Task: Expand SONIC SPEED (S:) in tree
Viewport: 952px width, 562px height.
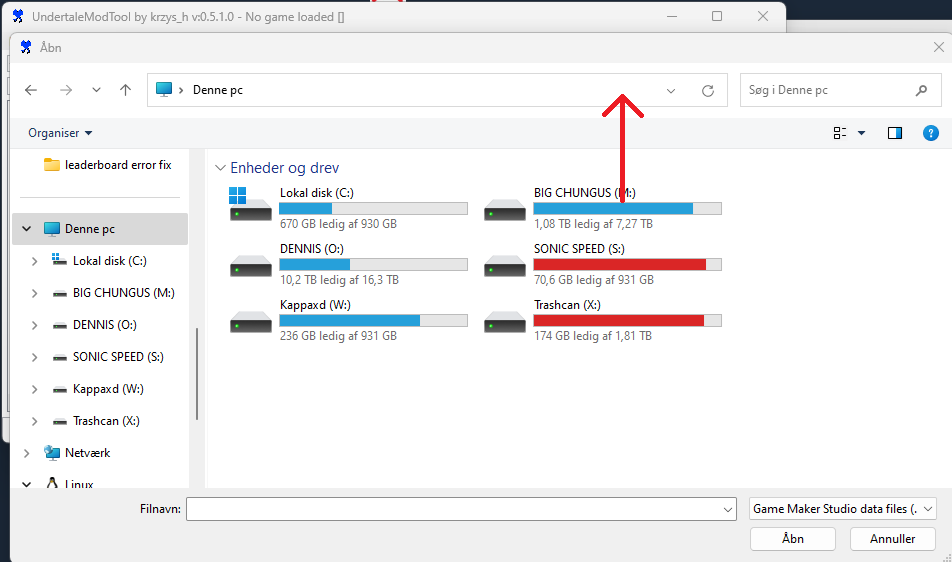Action: point(35,357)
